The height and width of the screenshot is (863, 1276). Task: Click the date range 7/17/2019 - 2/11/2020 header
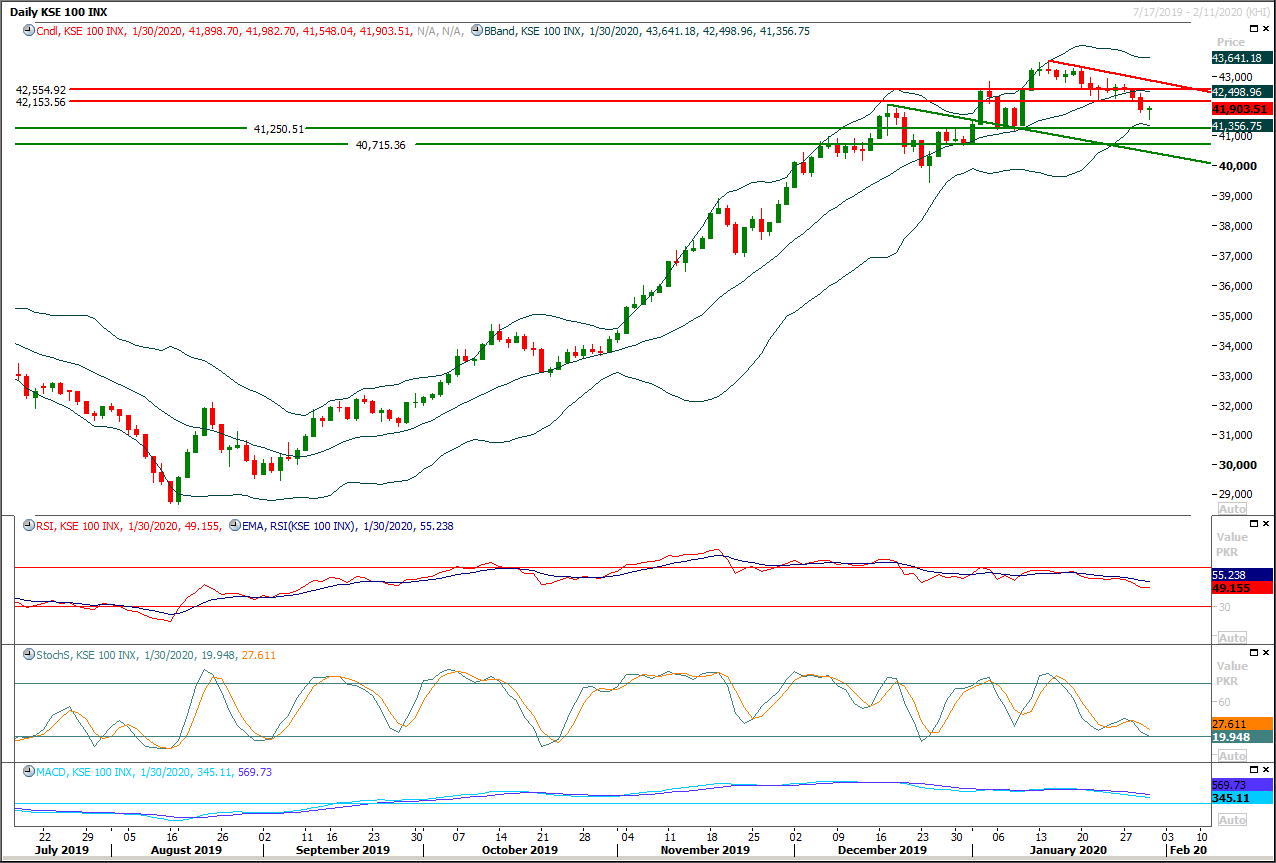1196,9
